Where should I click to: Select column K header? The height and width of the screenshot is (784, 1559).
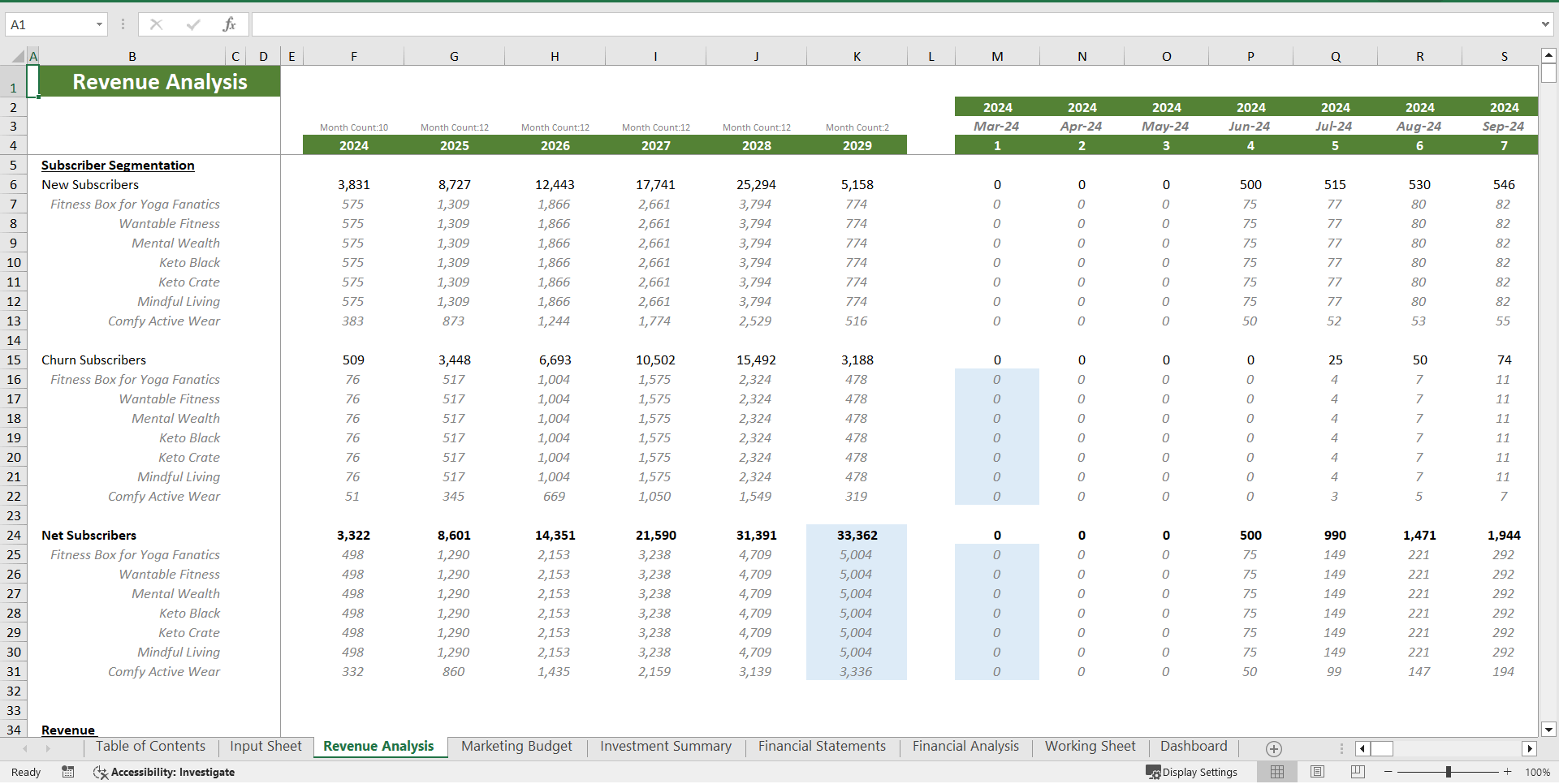tap(857, 56)
